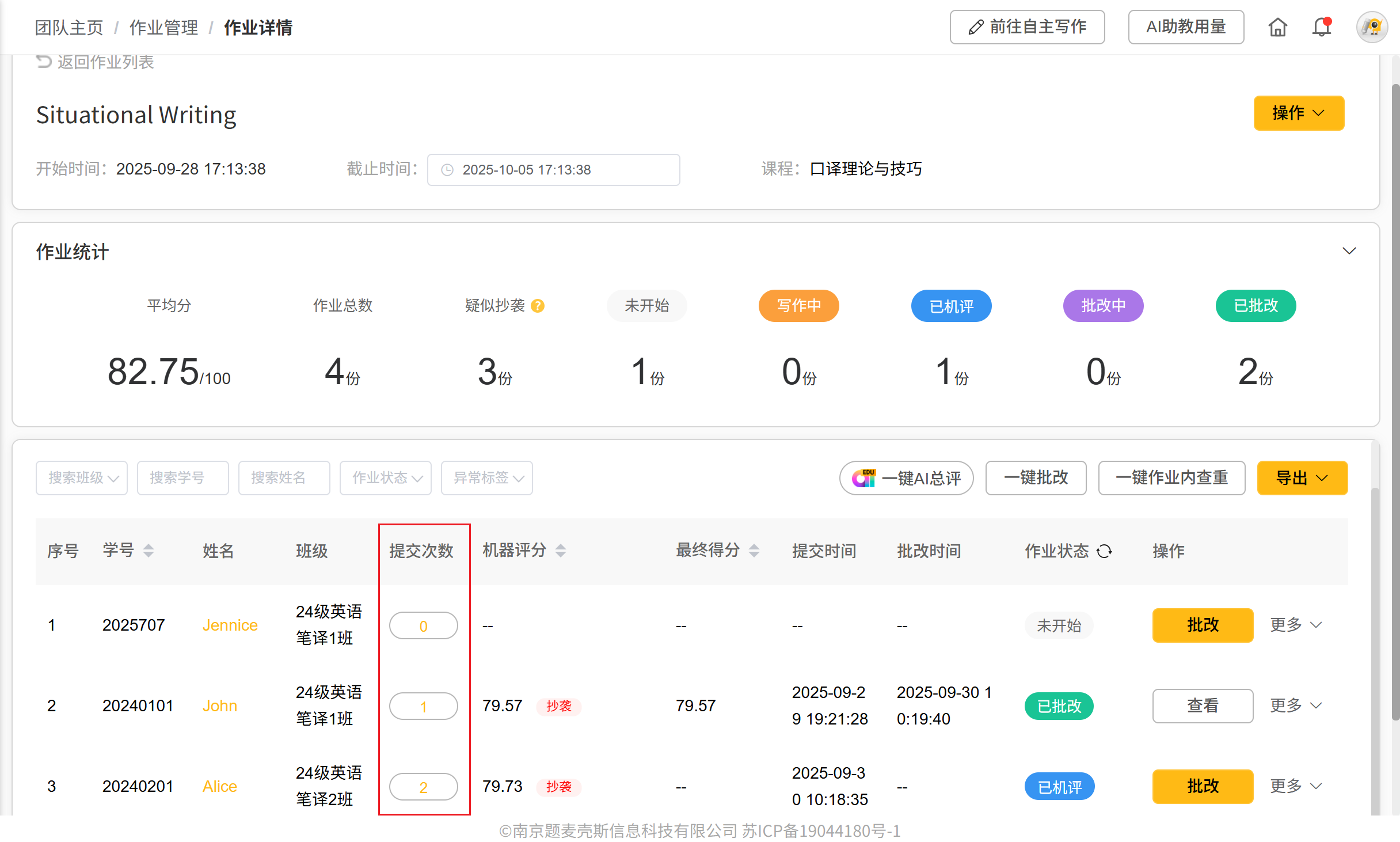
Task: Open the 搜索班级 dropdown
Action: (82, 477)
